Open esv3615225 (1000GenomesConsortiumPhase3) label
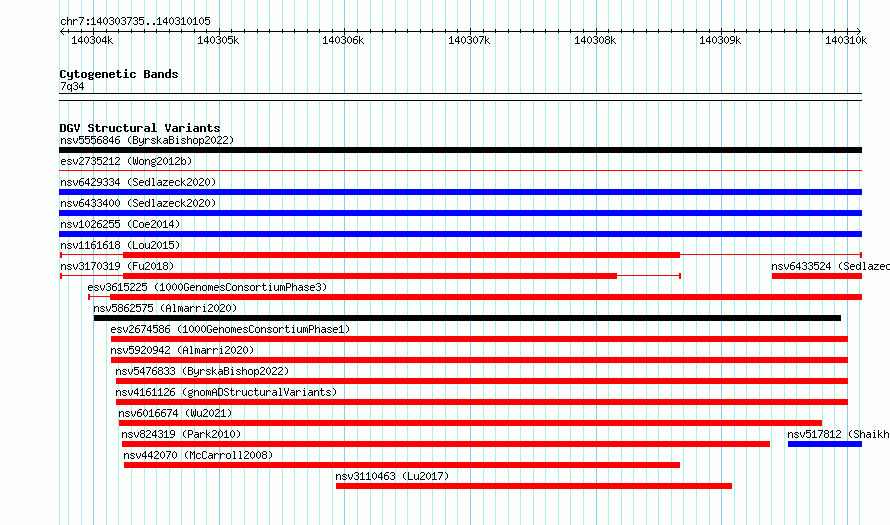Screen dimensions: 890x525 (x=207, y=287)
